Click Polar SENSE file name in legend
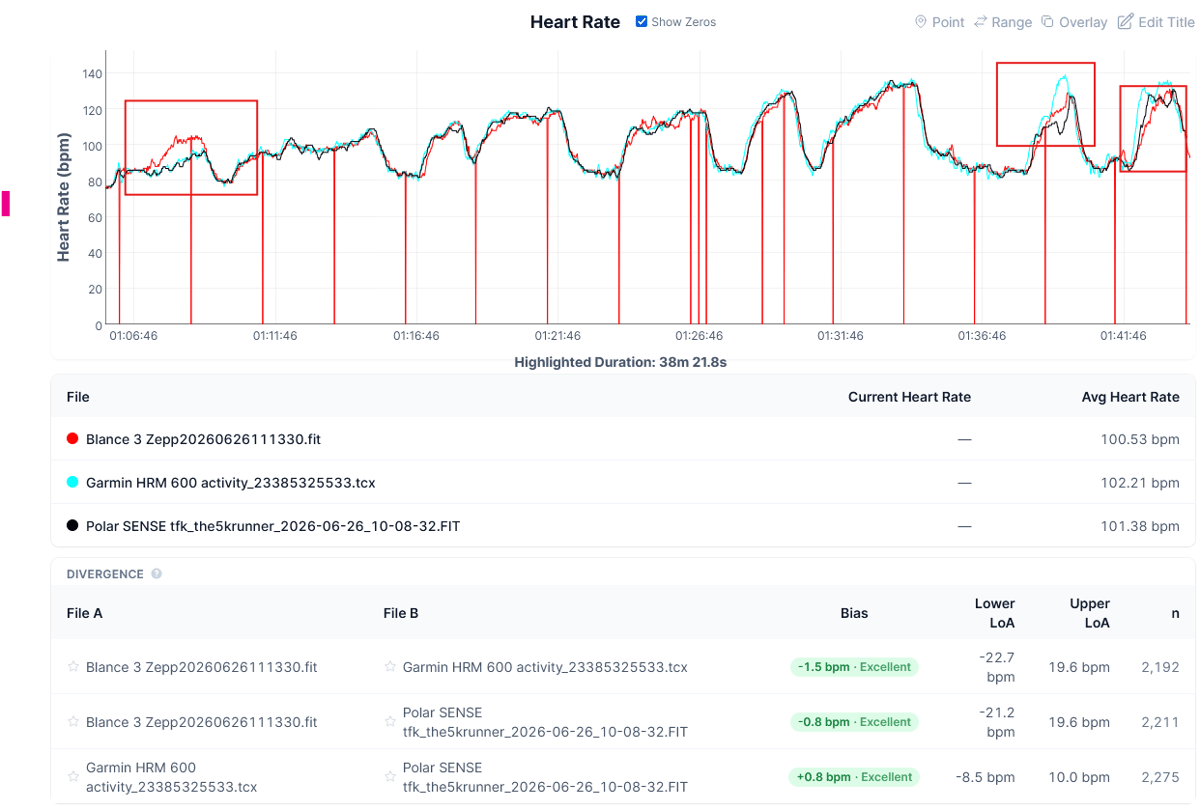Screen dimensions: 1200x810 tap(273, 525)
